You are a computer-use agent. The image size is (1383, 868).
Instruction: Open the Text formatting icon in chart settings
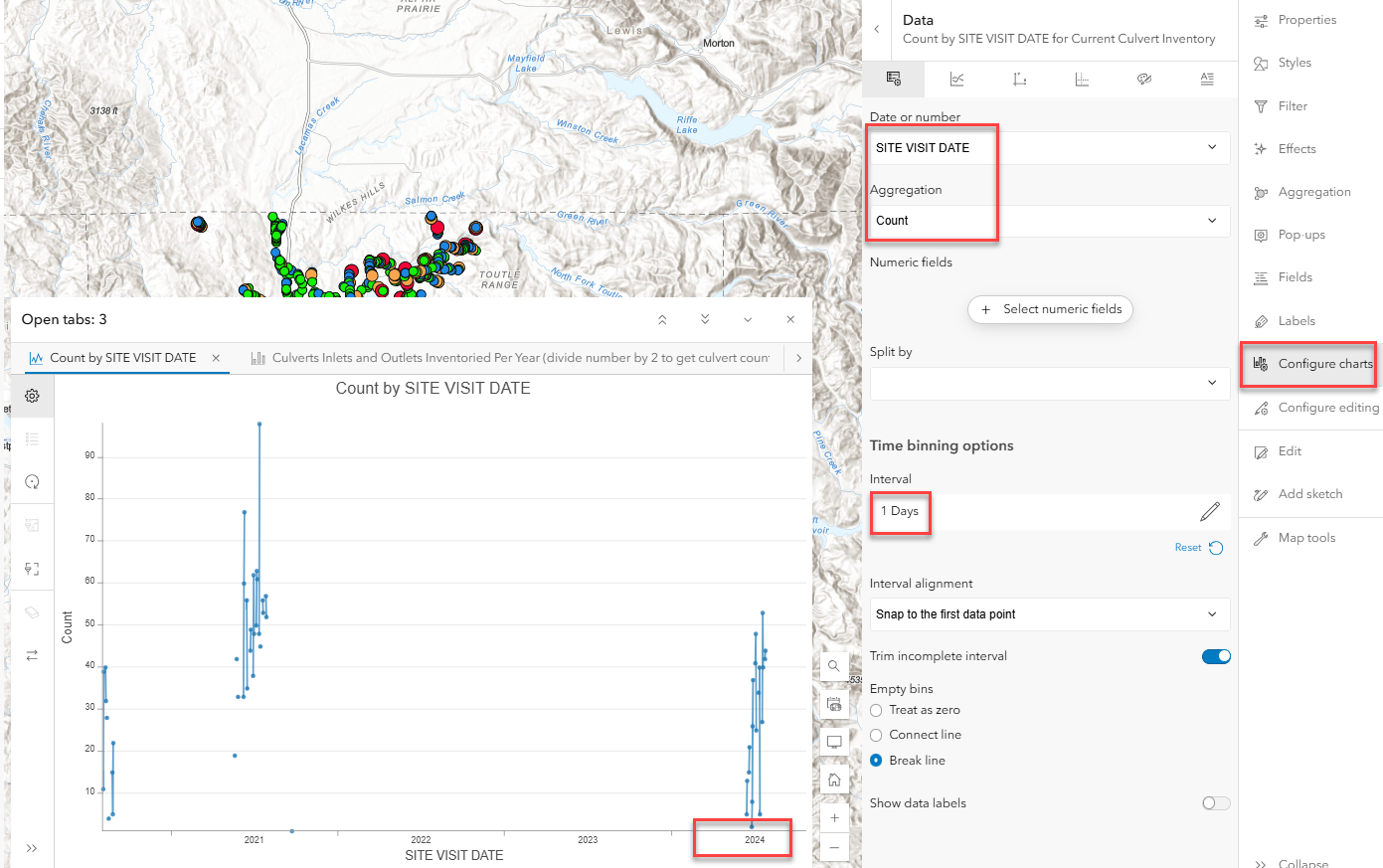(1207, 79)
